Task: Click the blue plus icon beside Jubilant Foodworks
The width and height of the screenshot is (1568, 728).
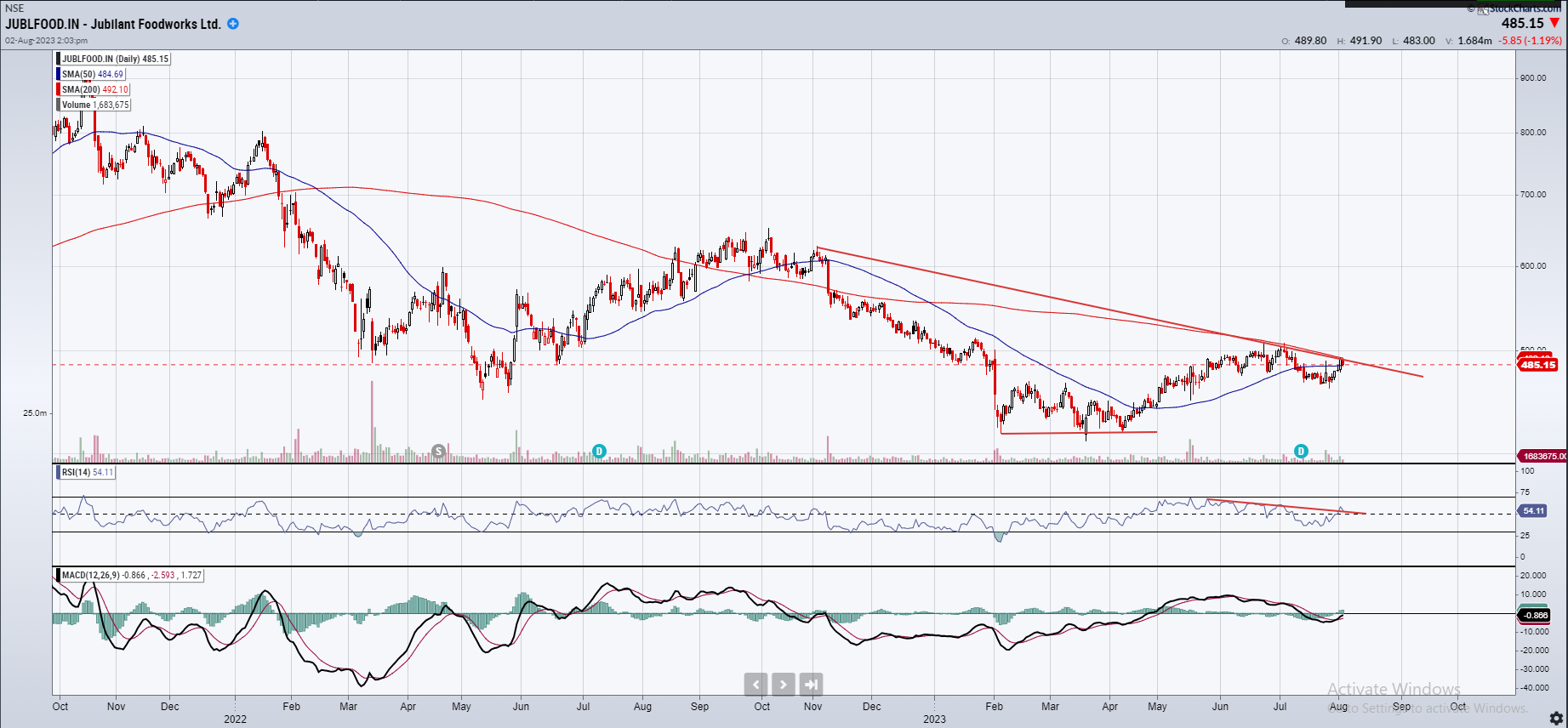Action: 233,24
